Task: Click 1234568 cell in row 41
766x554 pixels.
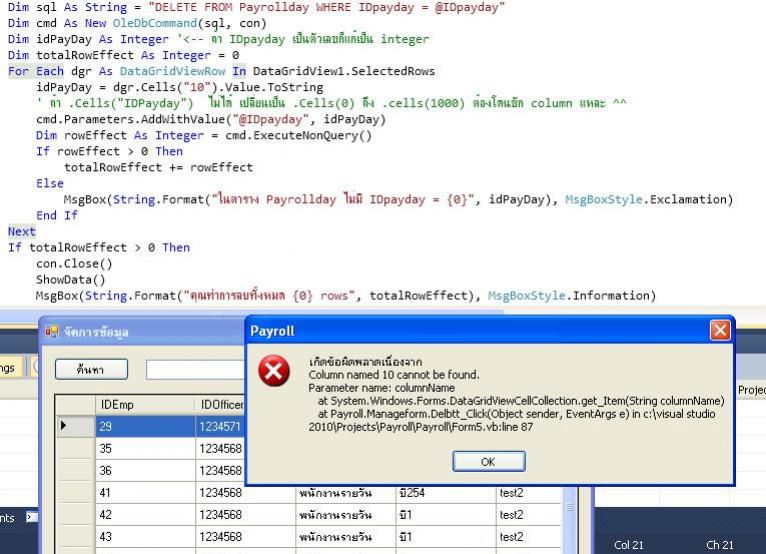Action: (x=245, y=492)
